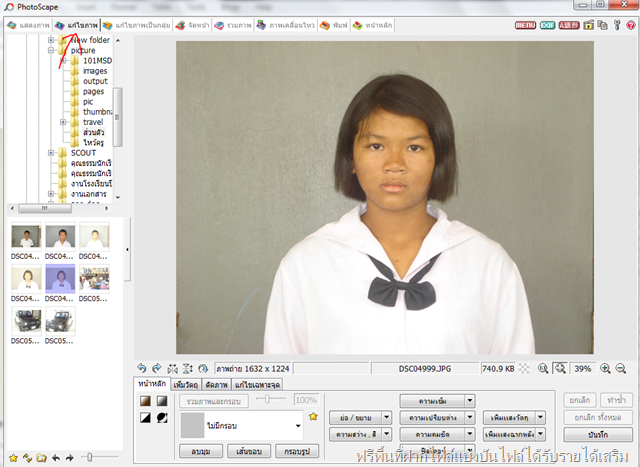Expand the 101MSD folder node

(63, 60)
